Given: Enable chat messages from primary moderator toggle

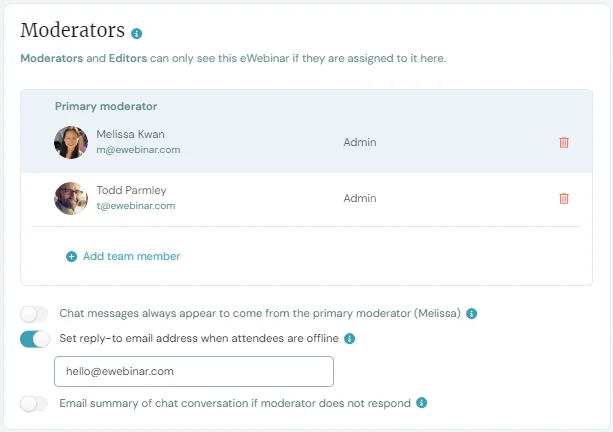Looking at the screenshot, I should click(34, 314).
